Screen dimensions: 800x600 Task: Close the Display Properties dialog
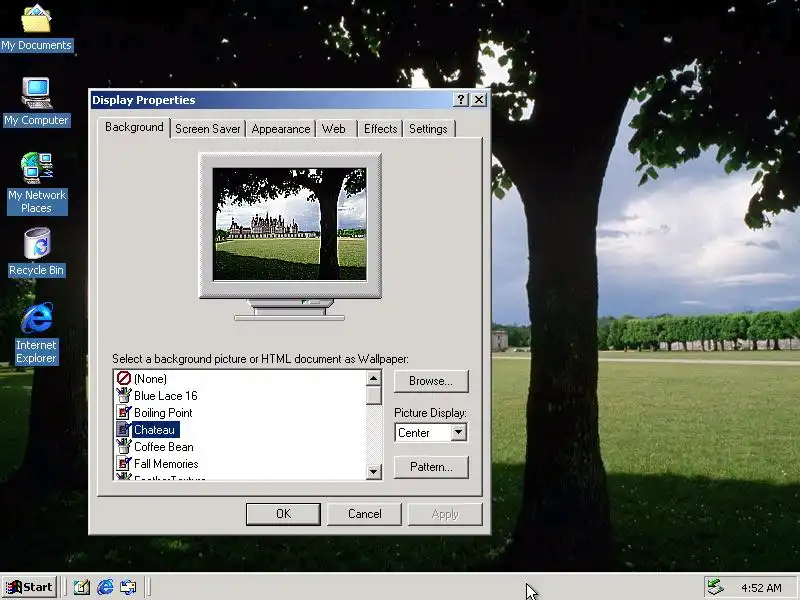click(x=479, y=99)
